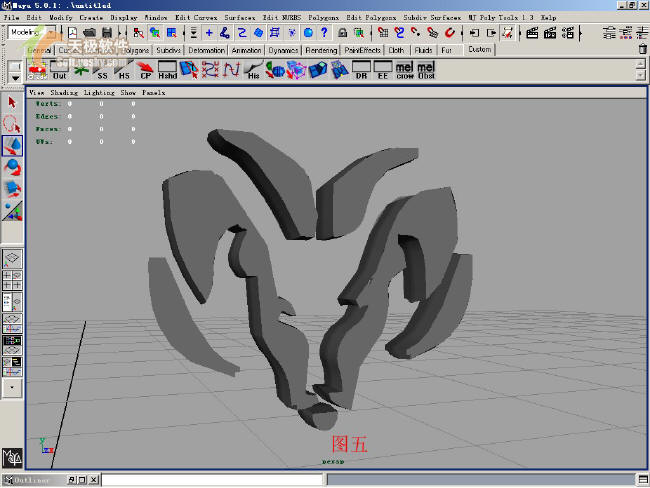Choose the Move tool in toolbox
This screenshot has height=488, width=650.
12,145
